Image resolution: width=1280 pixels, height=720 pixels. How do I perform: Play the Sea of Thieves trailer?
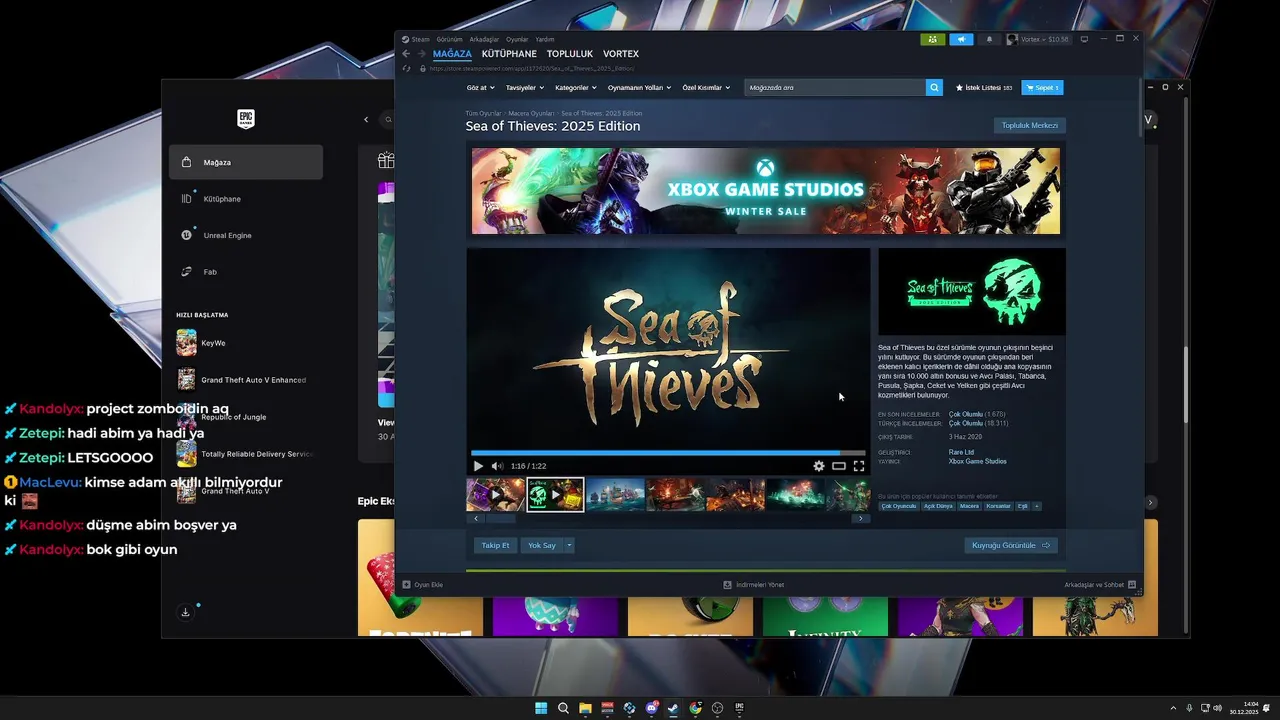pyautogui.click(x=478, y=466)
